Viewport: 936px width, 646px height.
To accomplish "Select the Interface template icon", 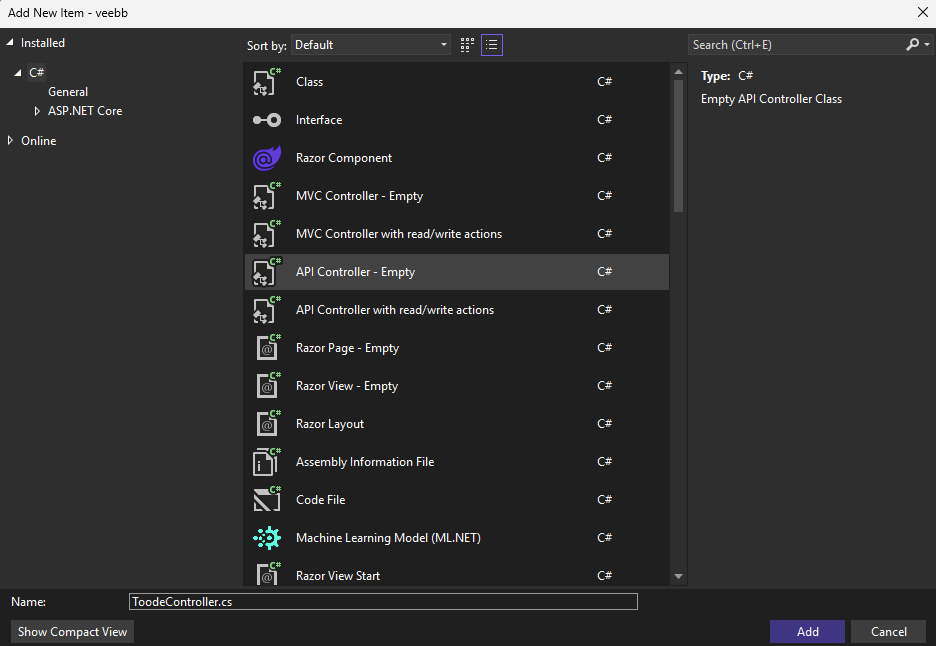I will (266, 120).
